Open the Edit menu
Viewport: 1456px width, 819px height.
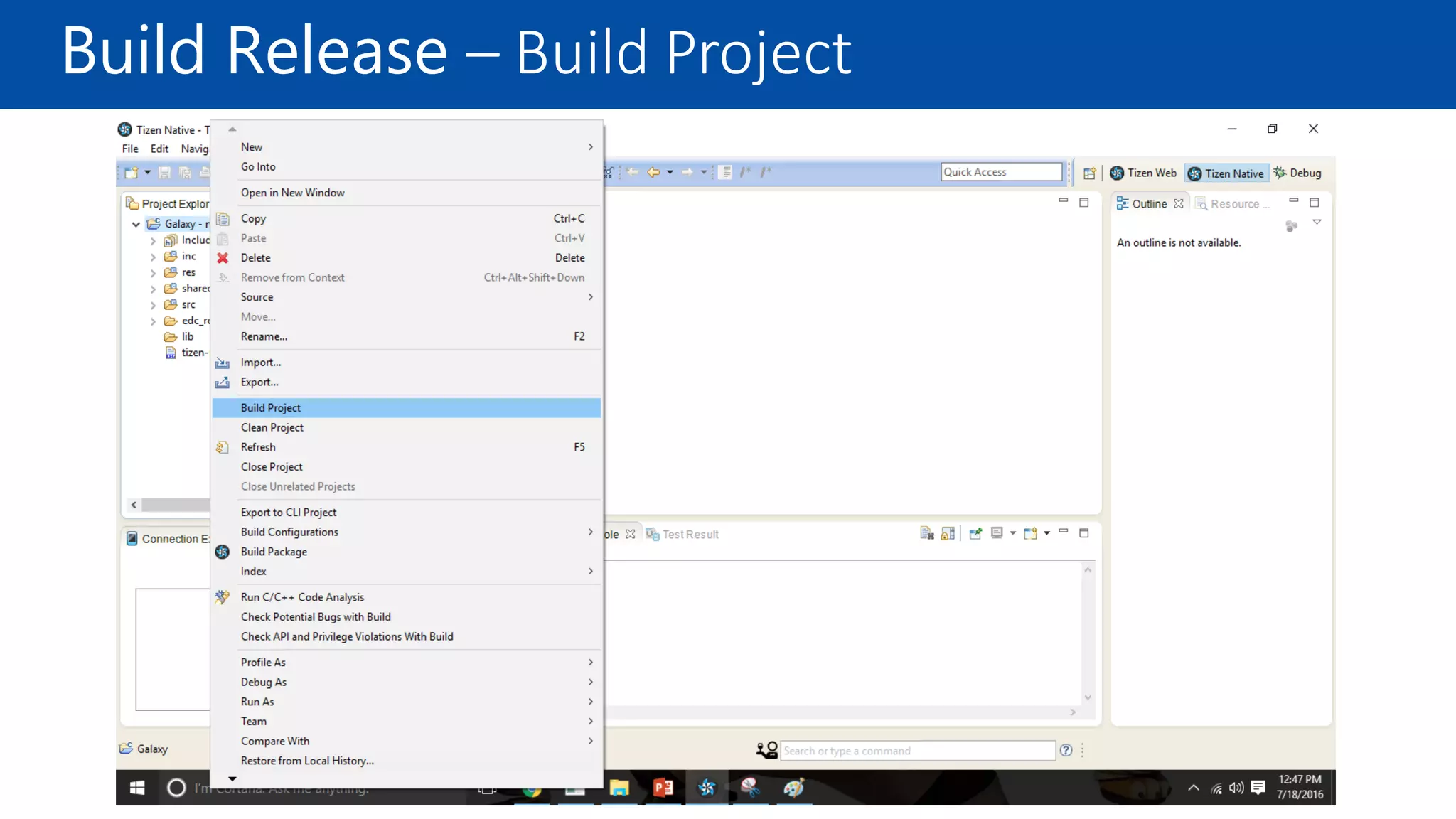pyautogui.click(x=159, y=149)
